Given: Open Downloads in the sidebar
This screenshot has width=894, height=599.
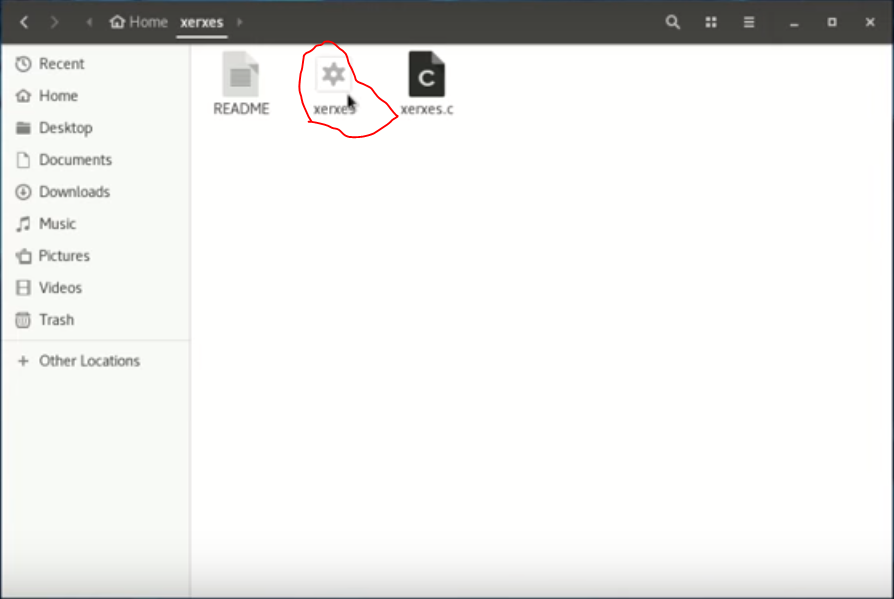Looking at the screenshot, I should point(74,192).
